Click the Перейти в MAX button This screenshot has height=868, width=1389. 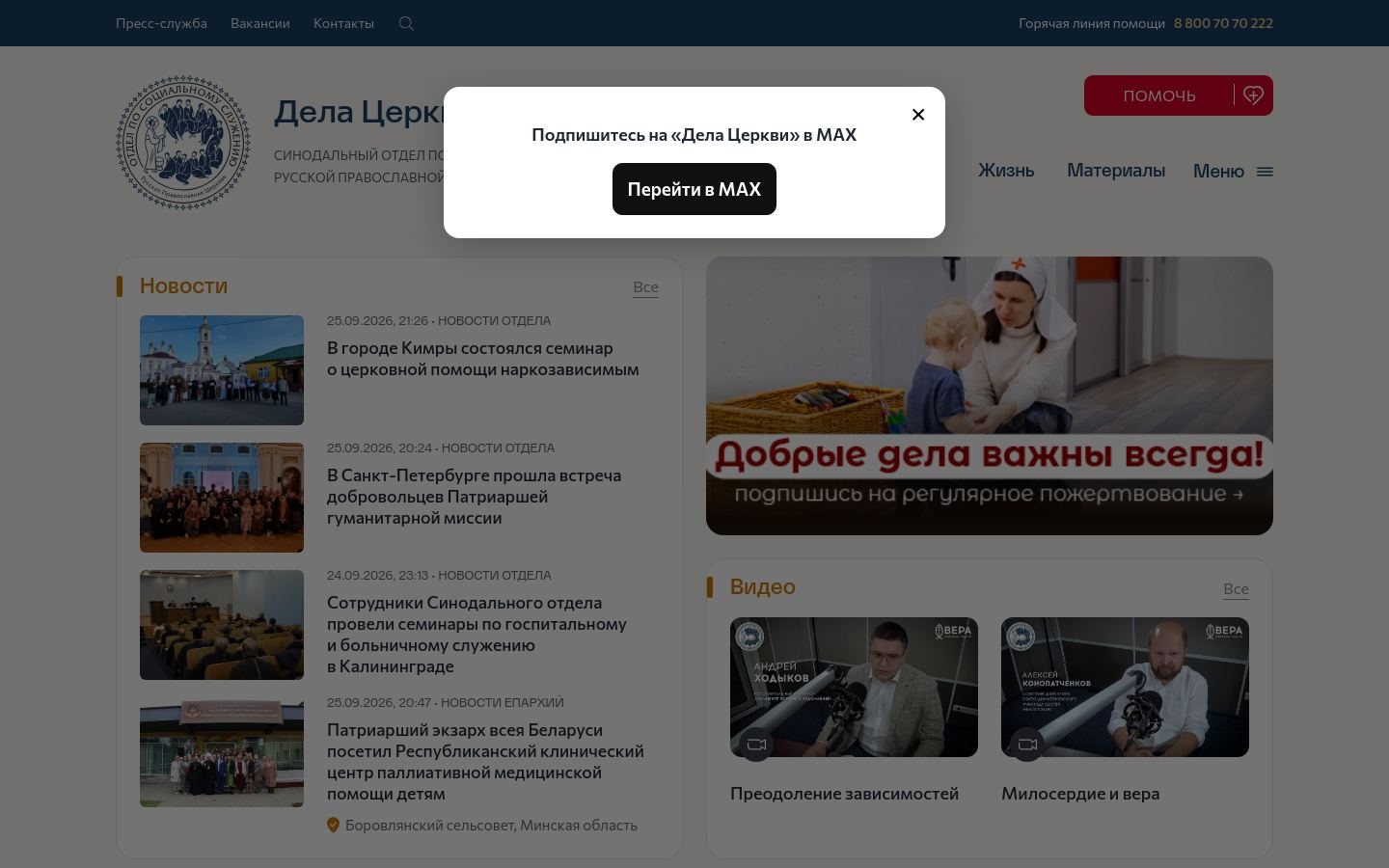coord(694,189)
